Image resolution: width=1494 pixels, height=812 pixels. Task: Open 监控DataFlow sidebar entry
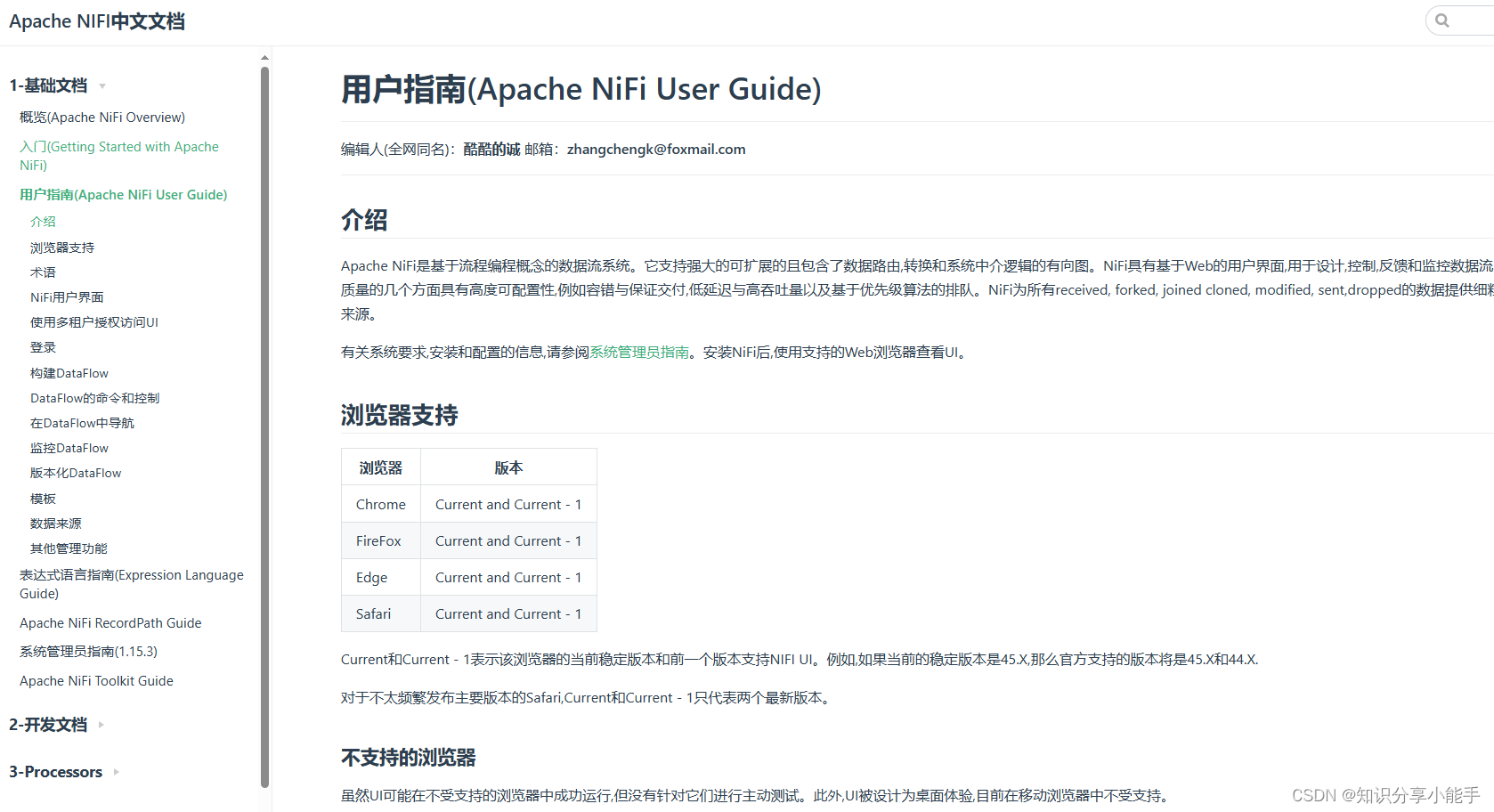69,448
